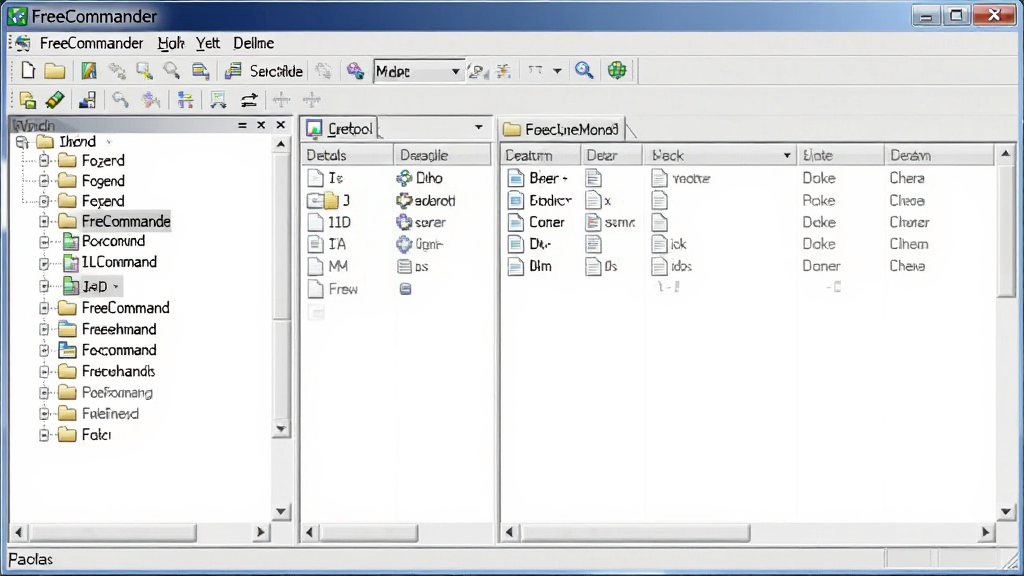Click the right pane vertical scrollbar down arrow
This screenshot has width=1024, height=576.
1006,513
